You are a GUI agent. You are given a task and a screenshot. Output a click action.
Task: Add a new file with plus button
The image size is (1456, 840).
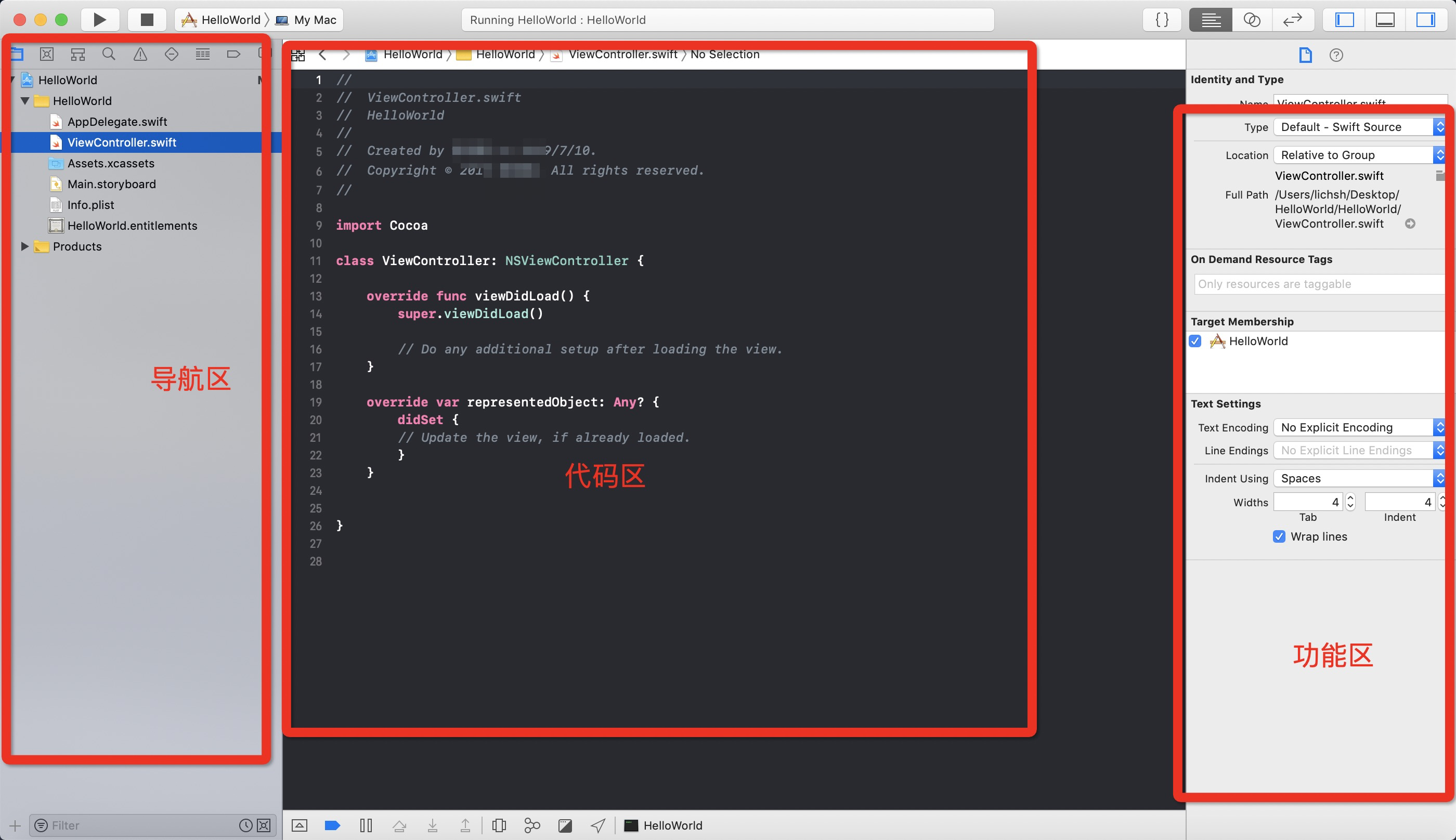(15, 825)
